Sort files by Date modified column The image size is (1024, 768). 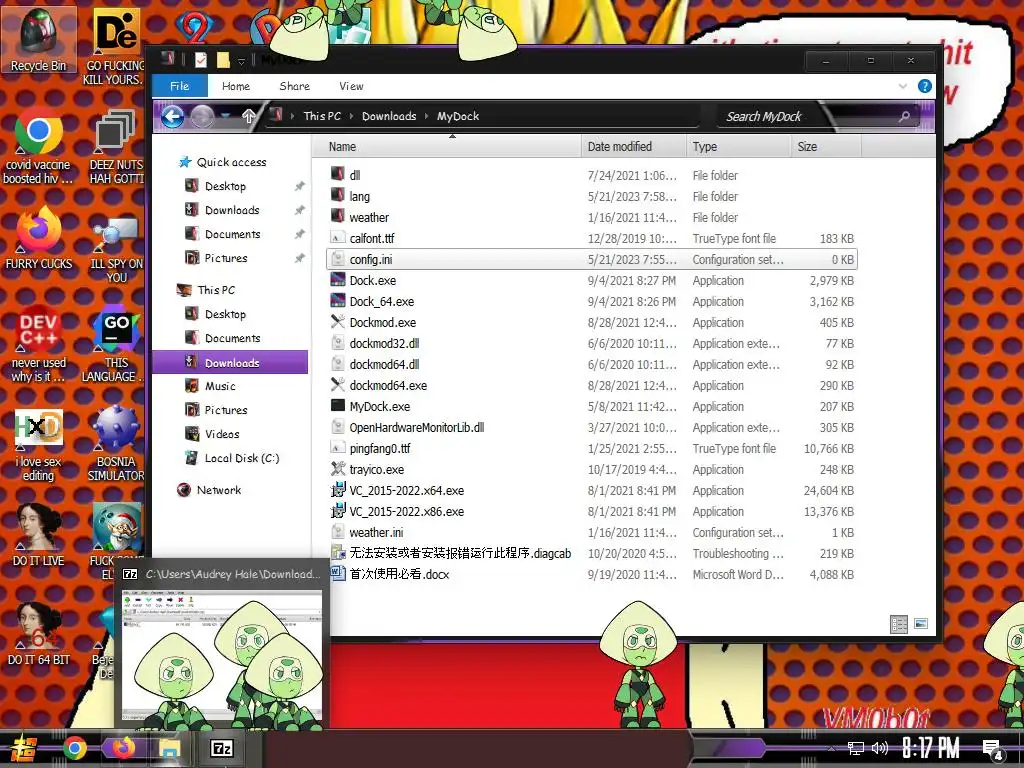pyautogui.click(x=633, y=147)
